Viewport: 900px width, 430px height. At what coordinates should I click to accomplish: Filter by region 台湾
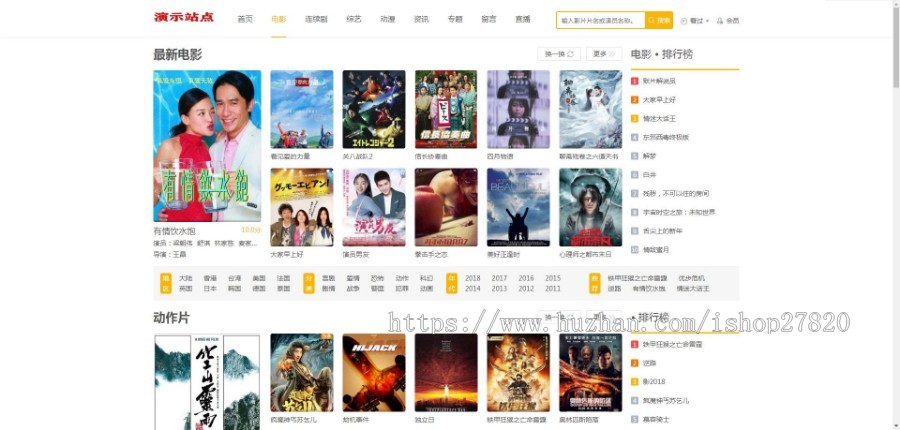coord(234,278)
